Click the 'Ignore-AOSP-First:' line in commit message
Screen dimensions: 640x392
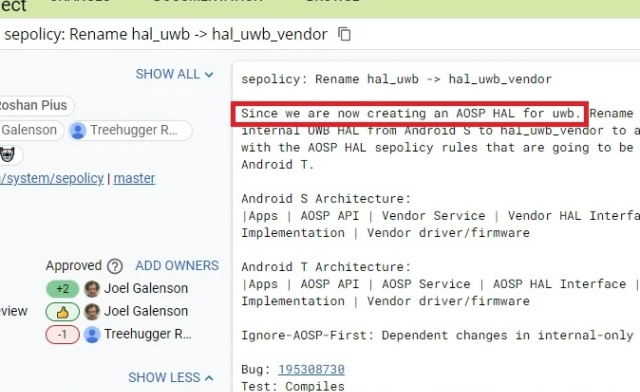click(437, 335)
